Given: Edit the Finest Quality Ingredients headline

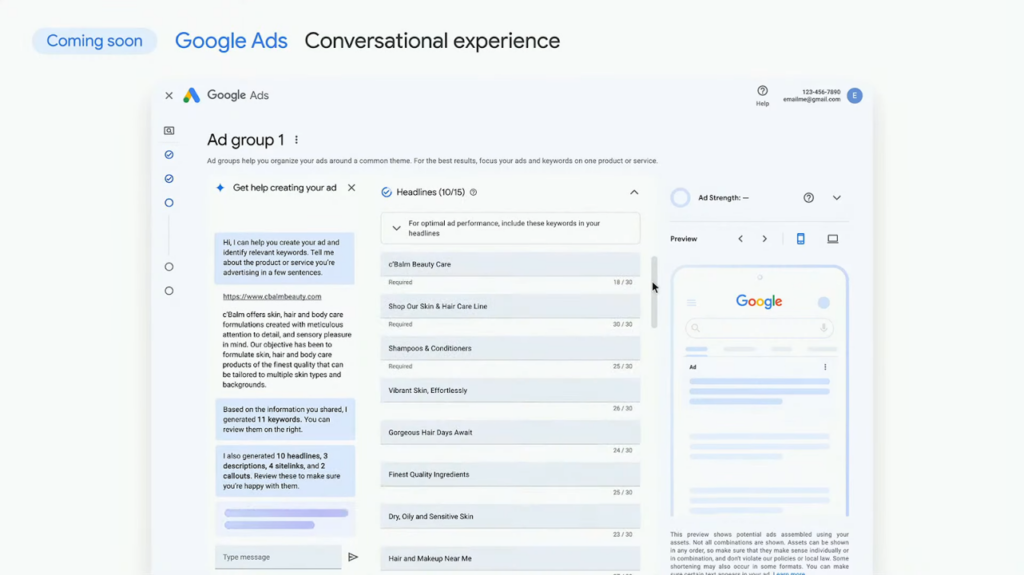Looking at the screenshot, I should [510, 474].
